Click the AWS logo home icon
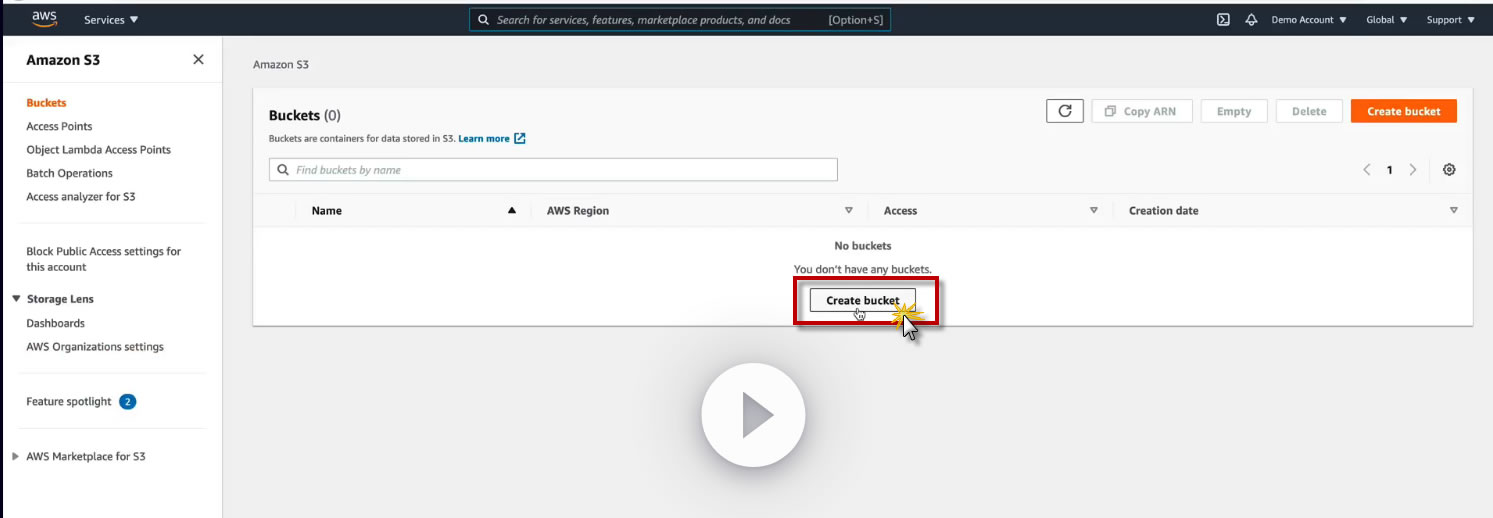The width and height of the screenshot is (1493, 518). point(44,18)
